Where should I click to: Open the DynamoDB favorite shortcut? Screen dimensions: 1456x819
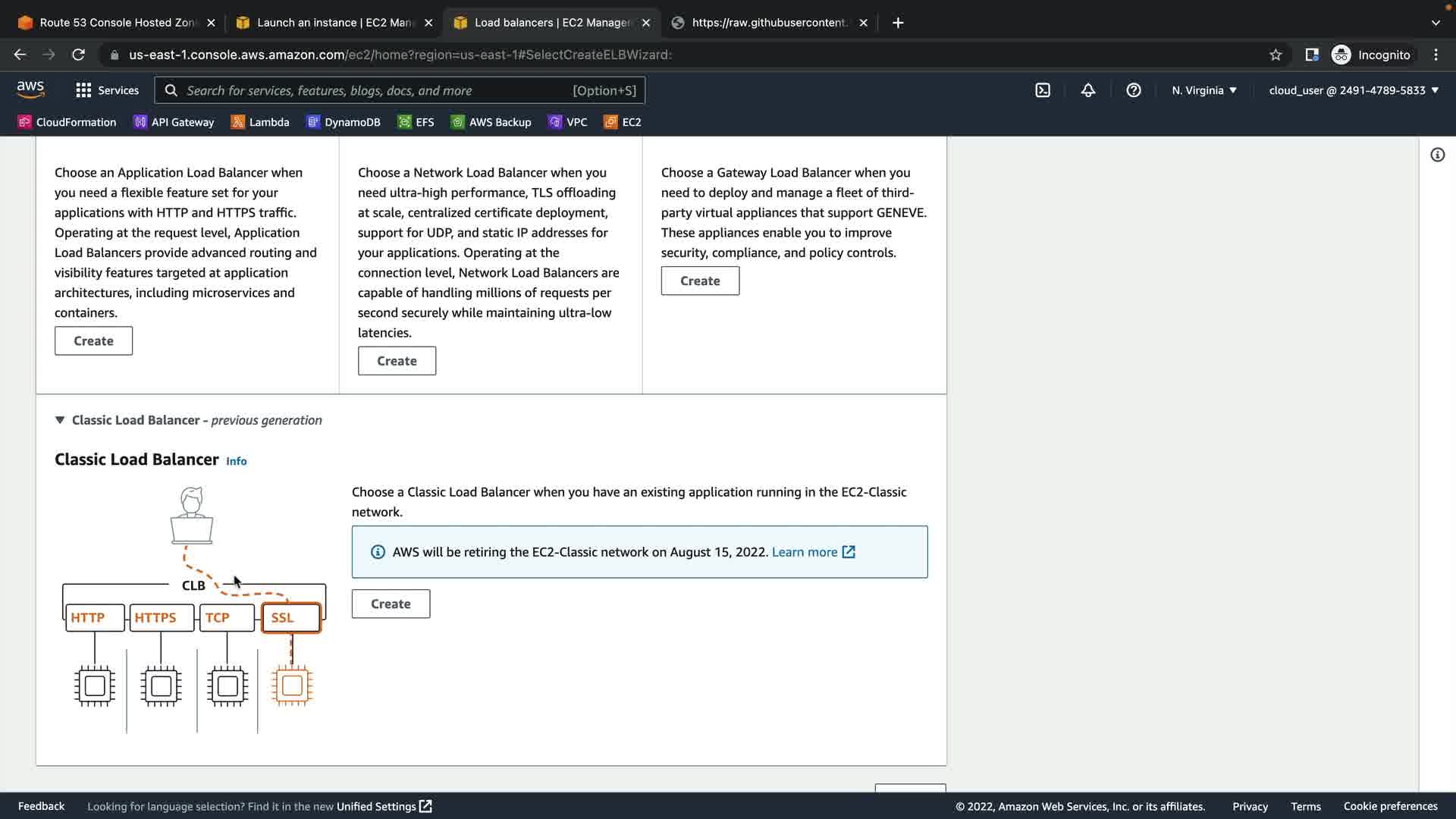coord(344,122)
